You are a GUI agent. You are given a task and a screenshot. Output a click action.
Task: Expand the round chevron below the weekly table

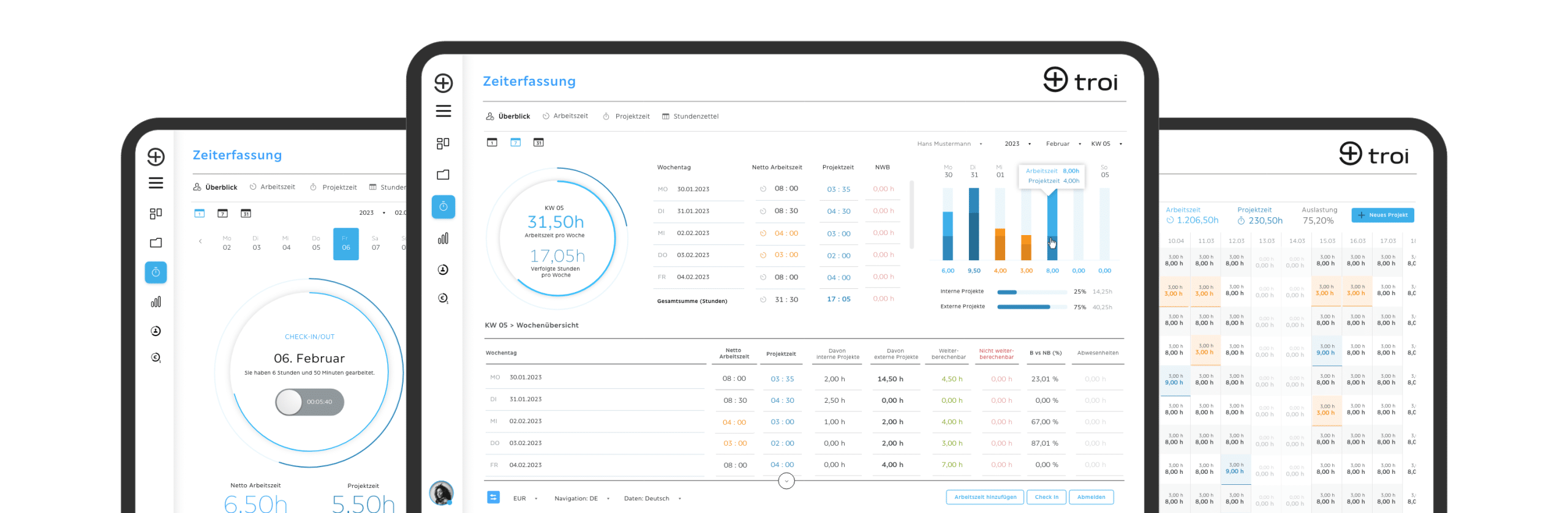[786, 481]
